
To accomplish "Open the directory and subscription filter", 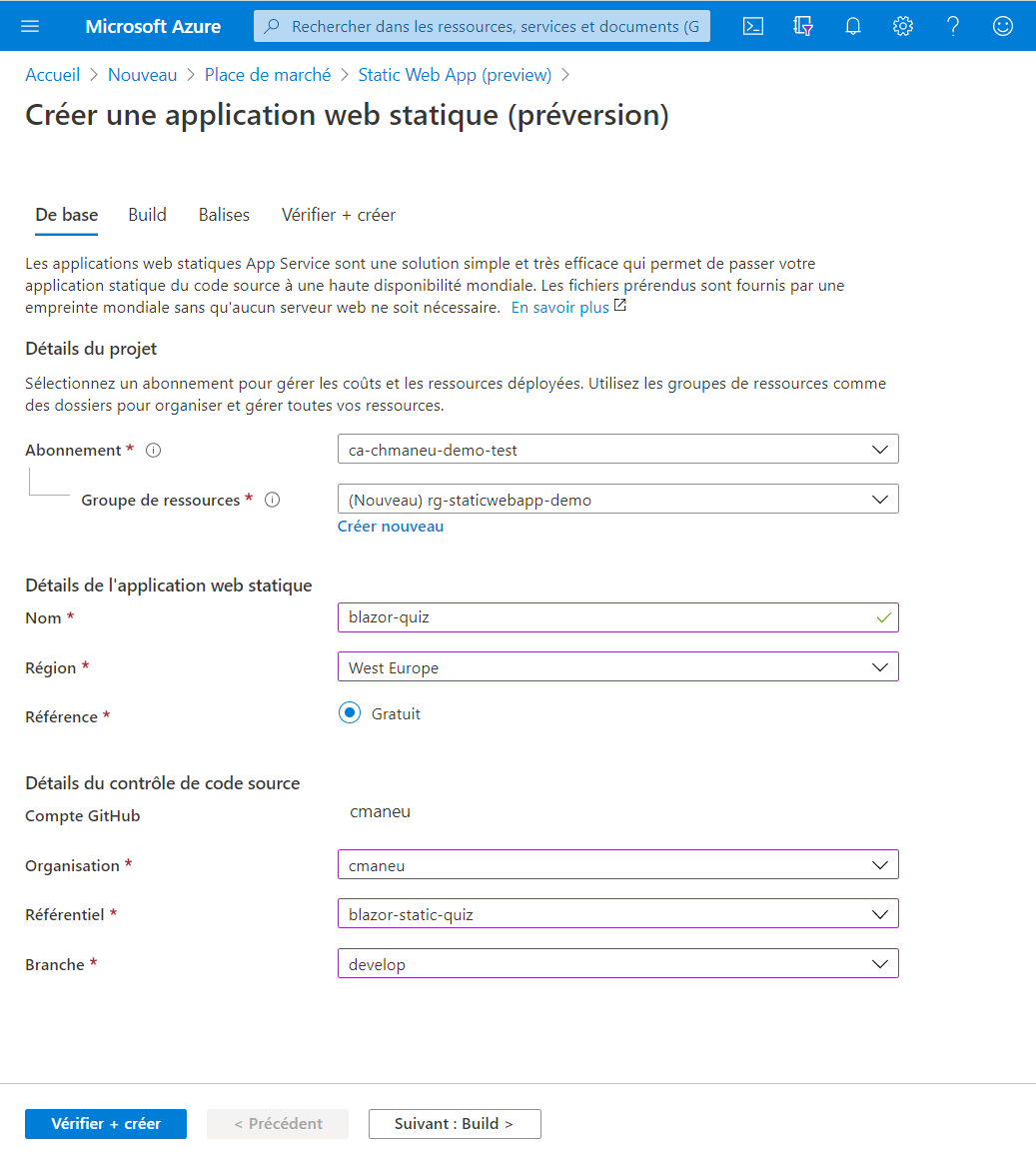I will (x=802, y=26).
